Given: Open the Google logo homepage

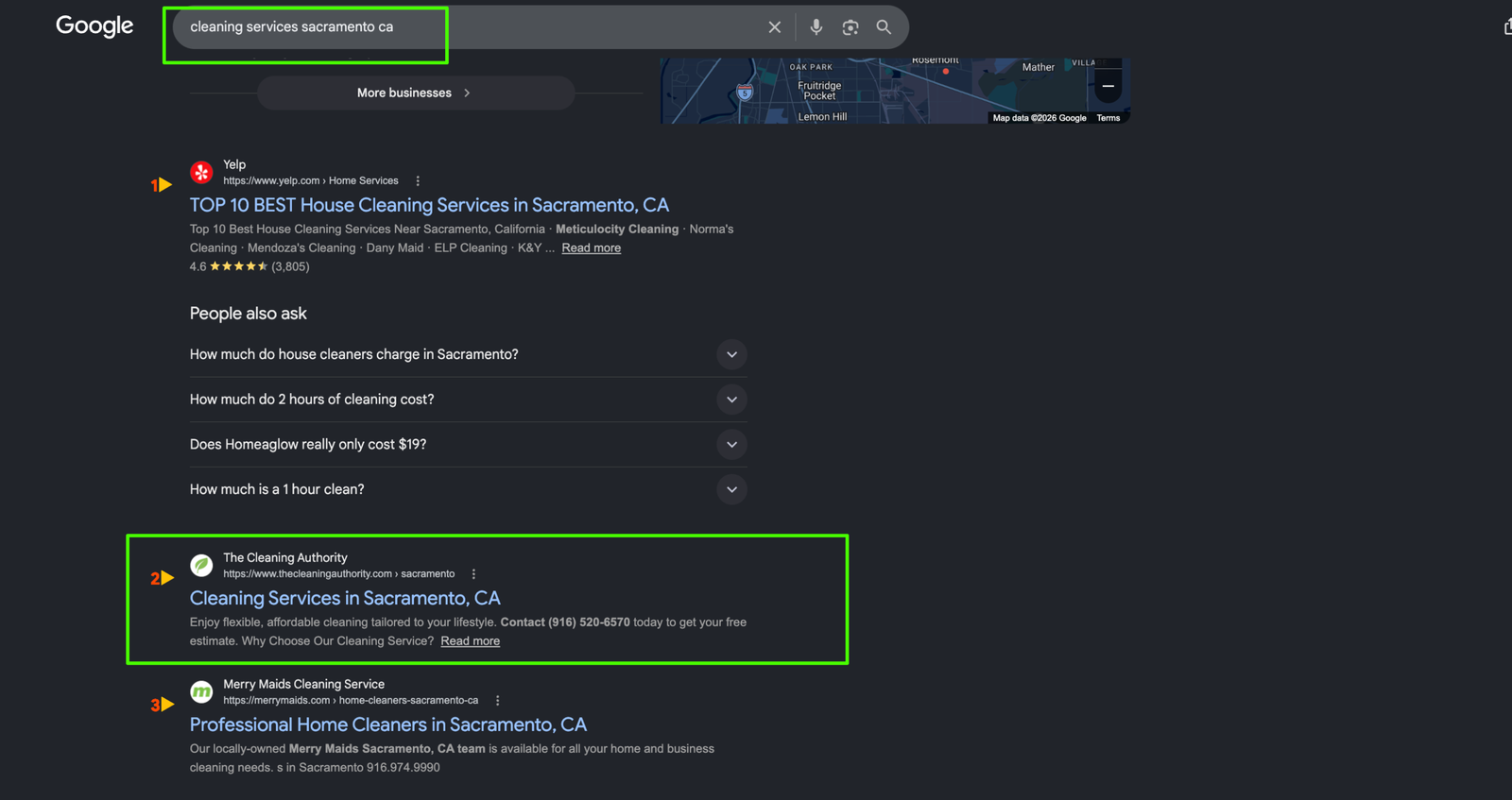Looking at the screenshot, I should click(94, 26).
